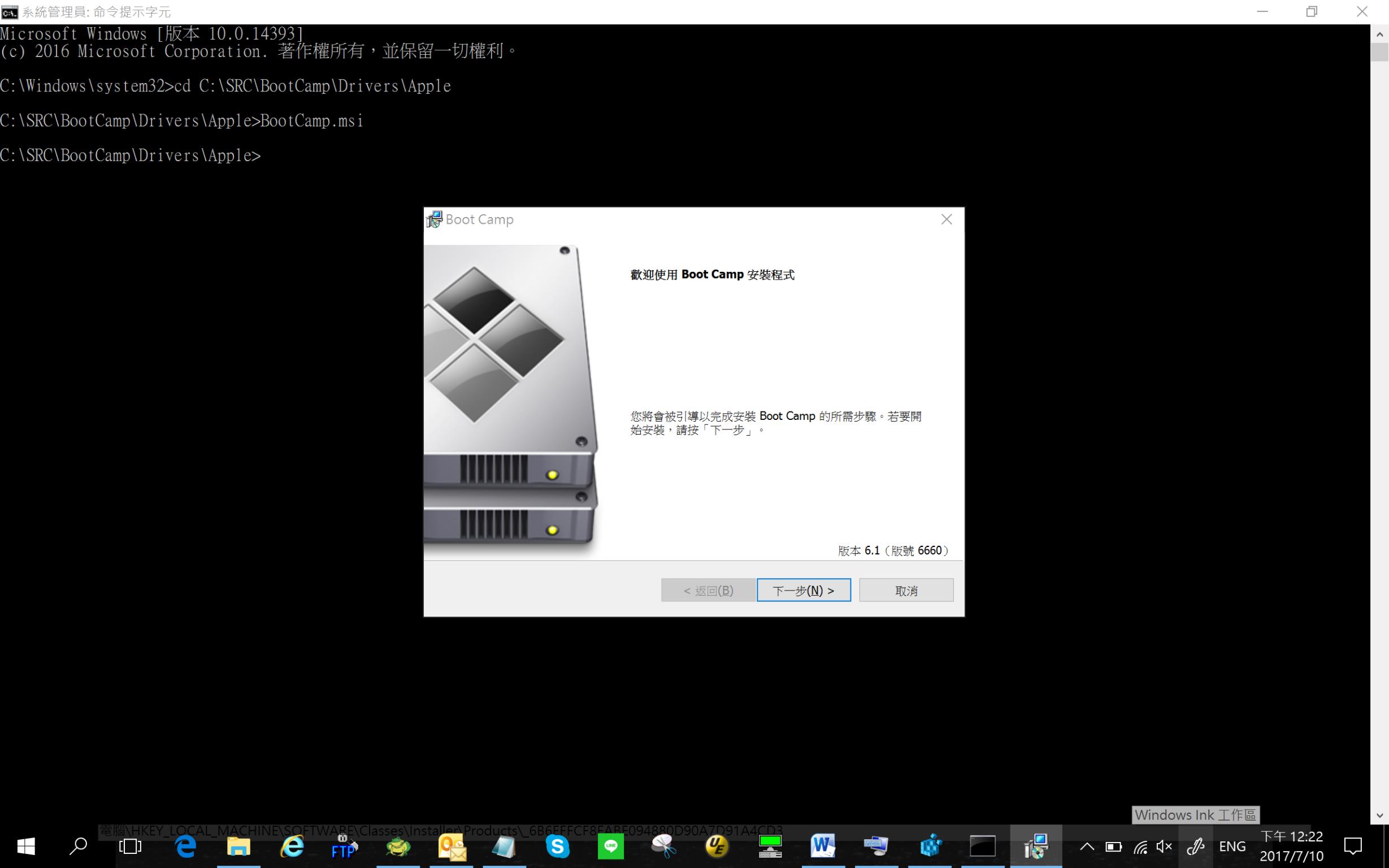Open UltraEdit from the taskbar
The width and height of the screenshot is (1389, 868).
pyautogui.click(x=717, y=846)
